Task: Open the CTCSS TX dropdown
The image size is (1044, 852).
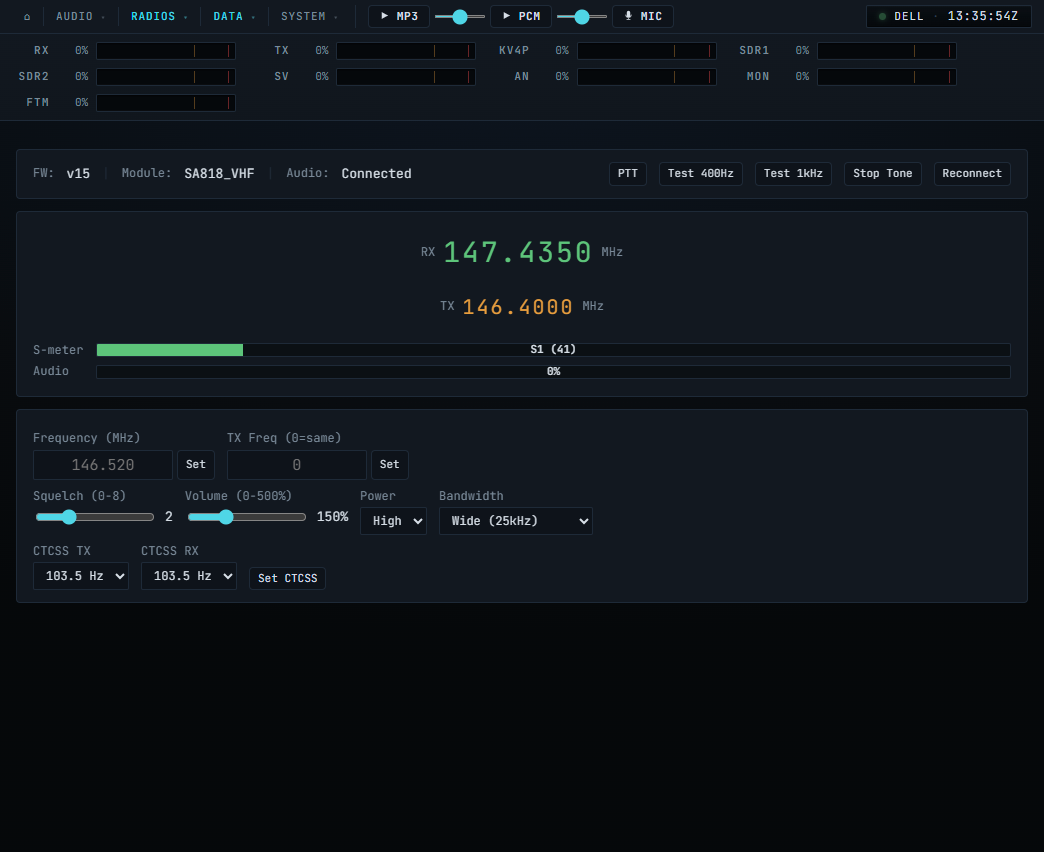Action: tap(81, 576)
